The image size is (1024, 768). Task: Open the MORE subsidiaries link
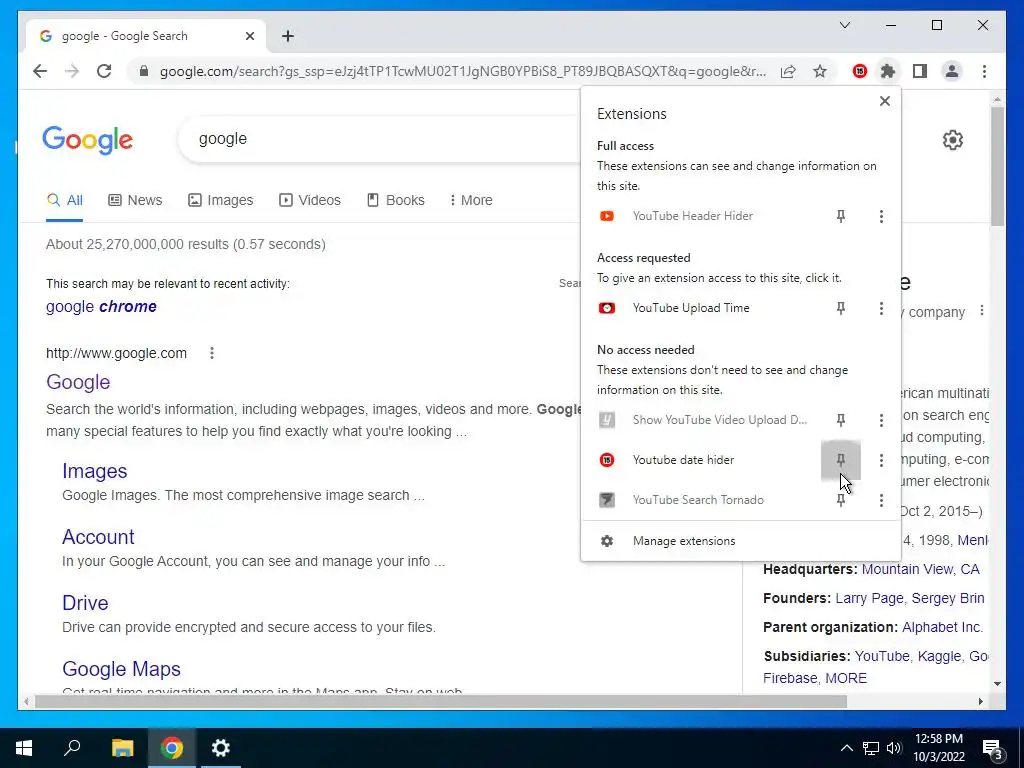[x=846, y=678]
